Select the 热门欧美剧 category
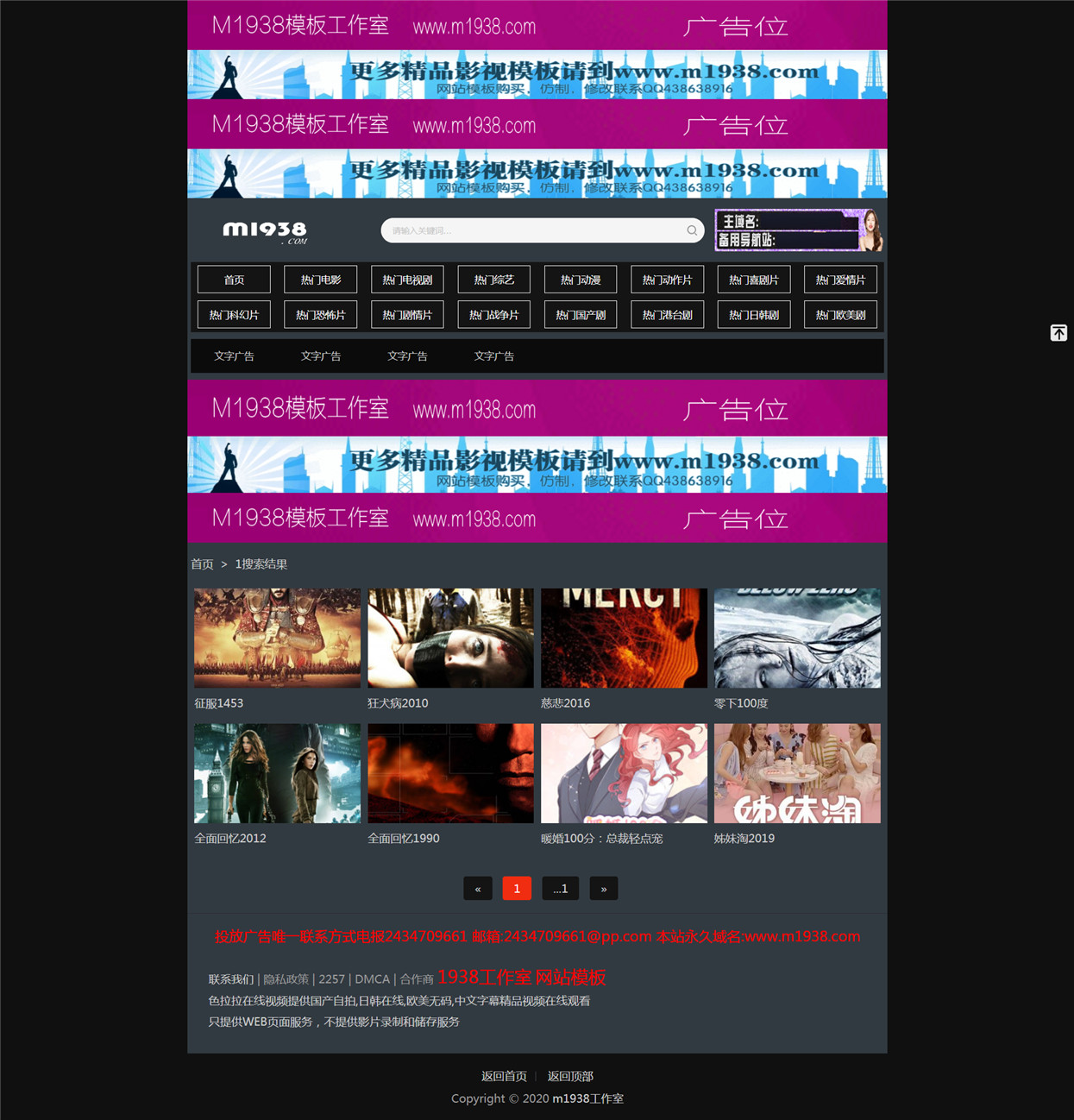This screenshot has height=1120, width=1074. pos(840,315)
